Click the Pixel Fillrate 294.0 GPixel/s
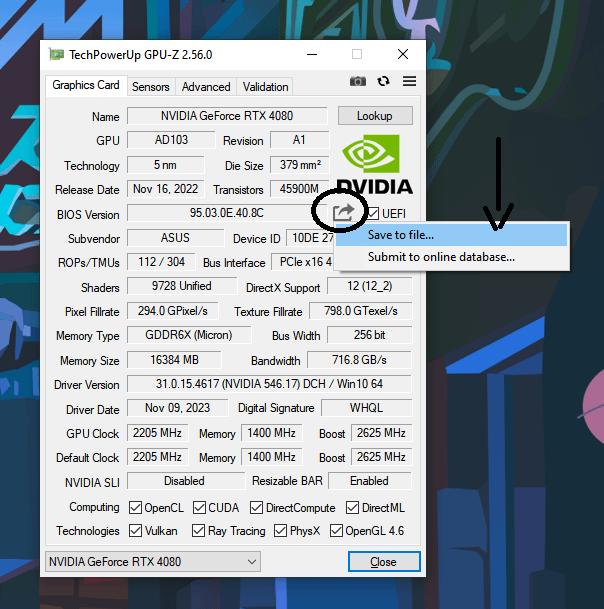 click(x=173, y=311)
